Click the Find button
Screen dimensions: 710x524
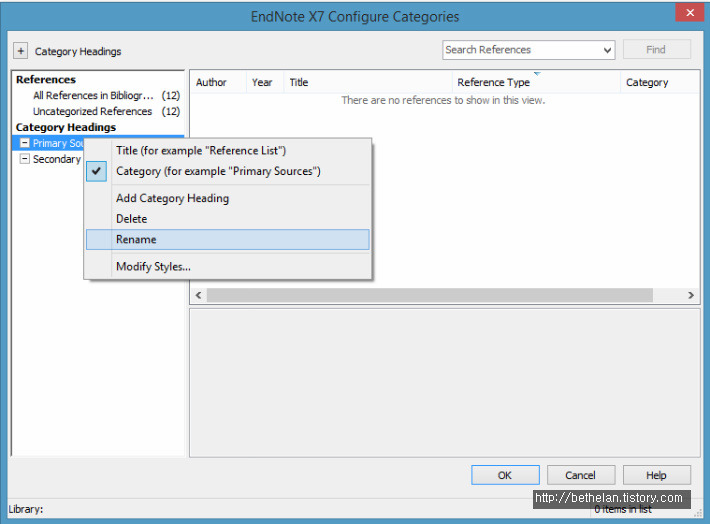point(657,49)
